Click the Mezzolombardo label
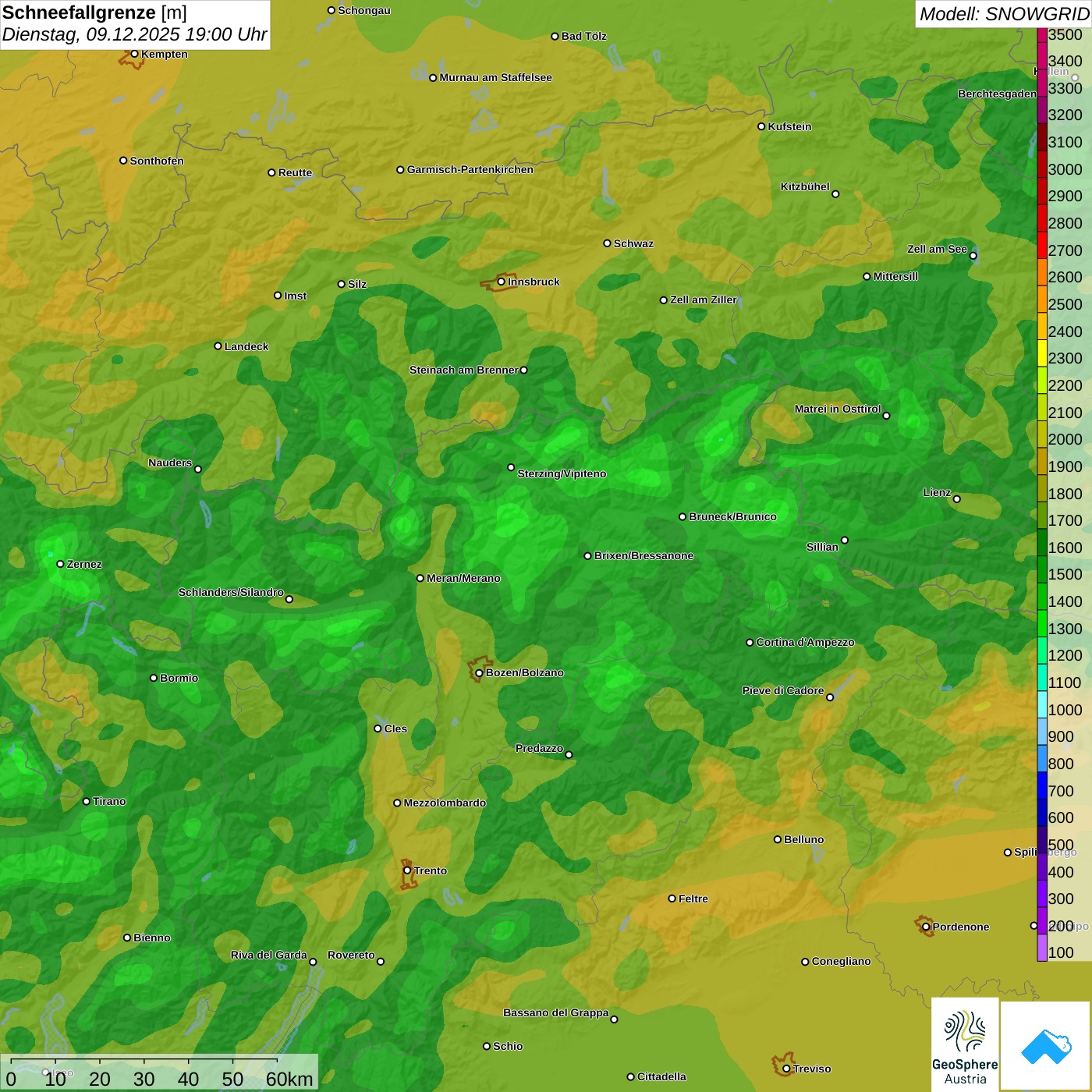Viewport: 1092px width, 1092px height. tap(445, 803)
